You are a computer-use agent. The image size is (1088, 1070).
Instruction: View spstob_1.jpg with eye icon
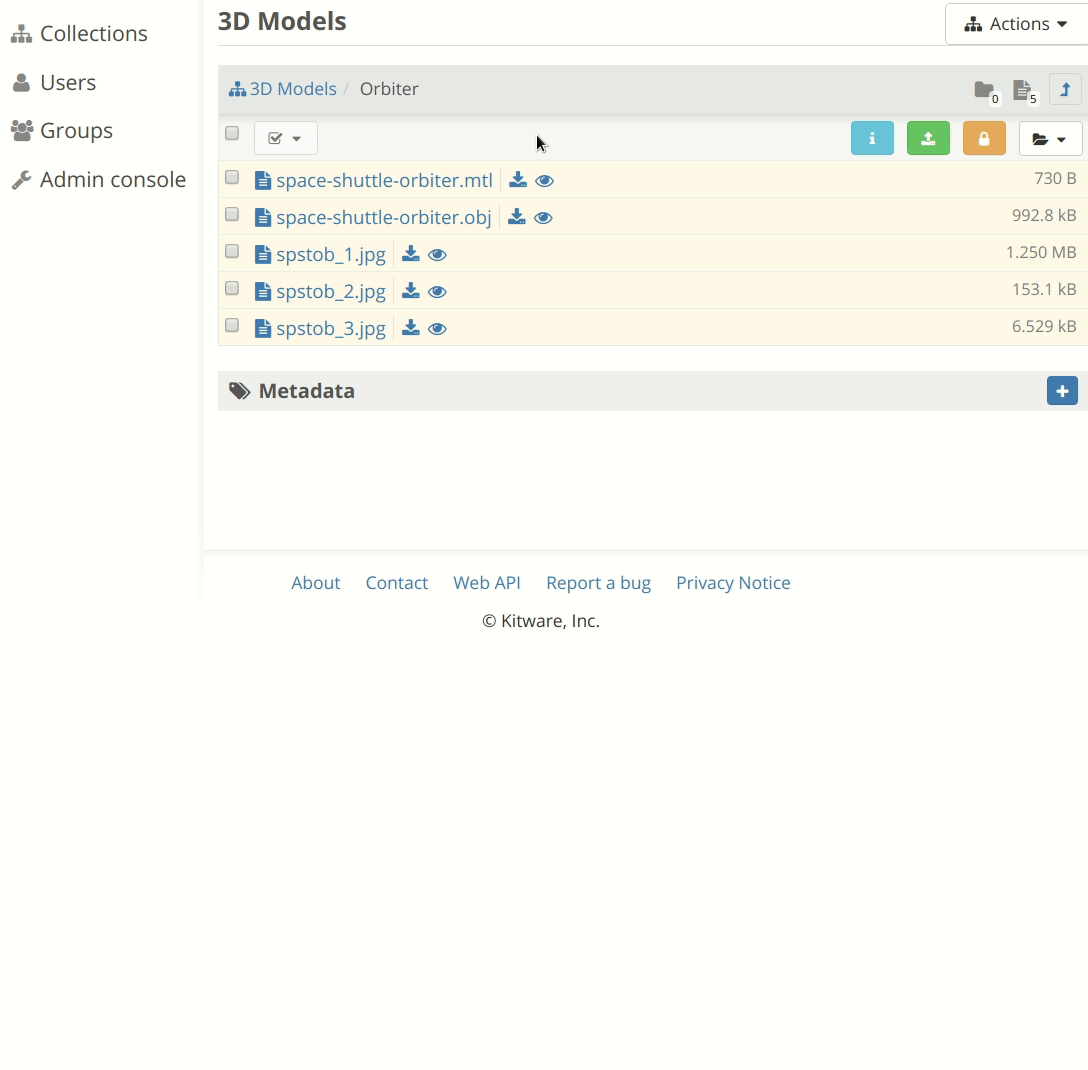437,255
